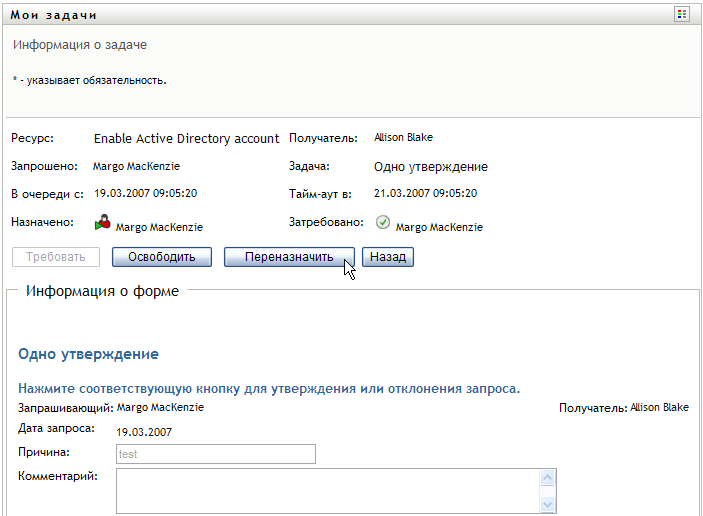Viewport: 703px width, 516px height.
Task: Click the Информация о форме section legend
Action: point(103,292)
